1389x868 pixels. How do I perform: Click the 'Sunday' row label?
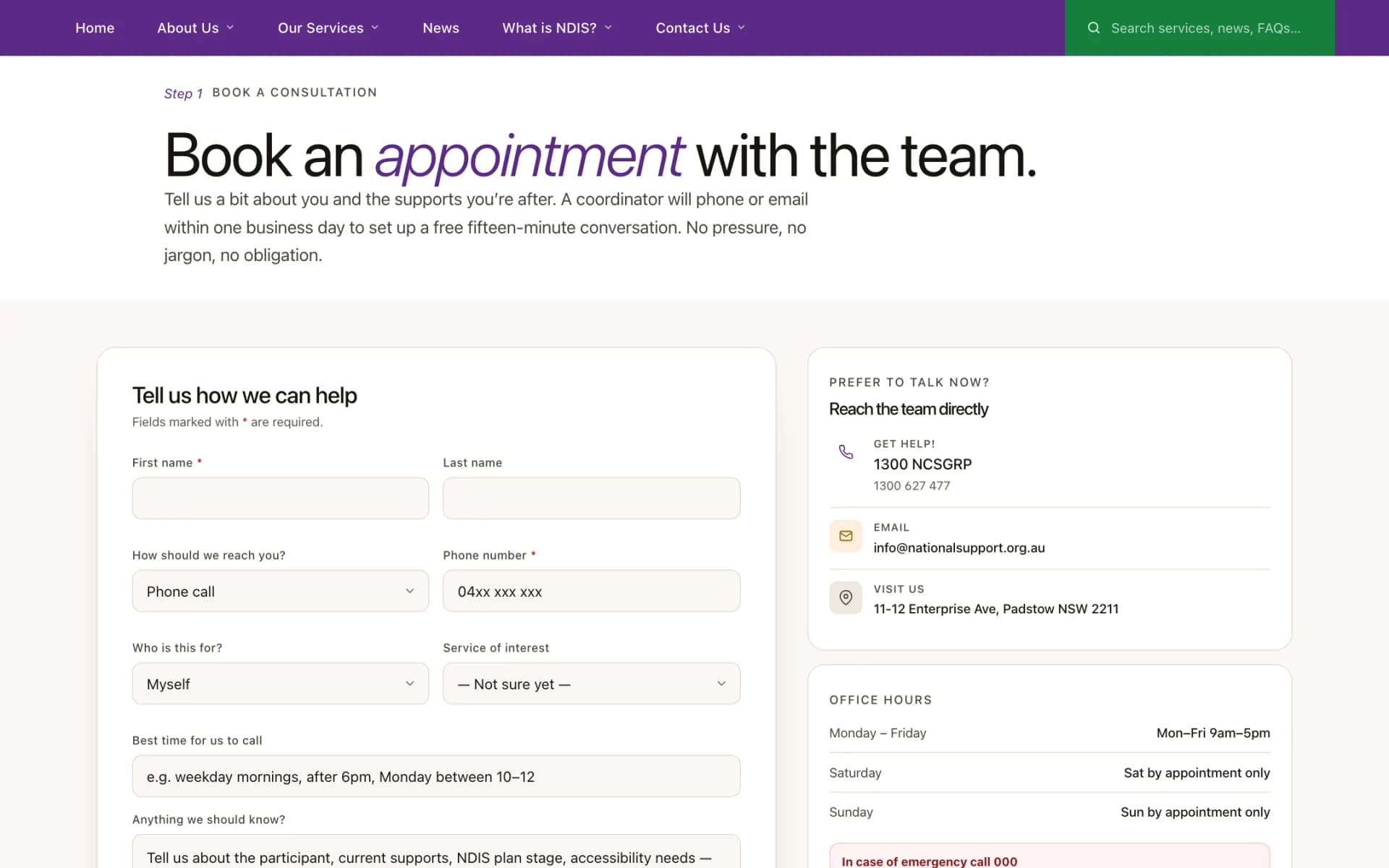tap(851, 812)
